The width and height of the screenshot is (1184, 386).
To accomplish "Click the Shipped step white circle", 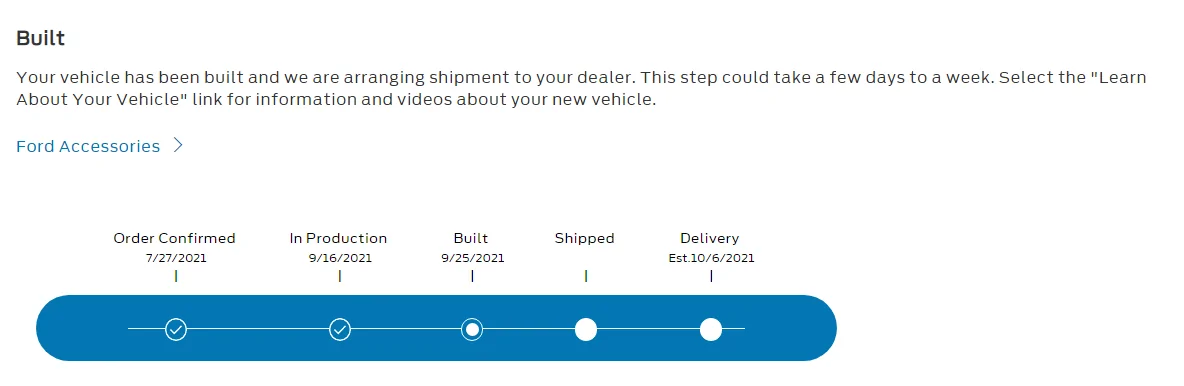I will click(586, 329).
